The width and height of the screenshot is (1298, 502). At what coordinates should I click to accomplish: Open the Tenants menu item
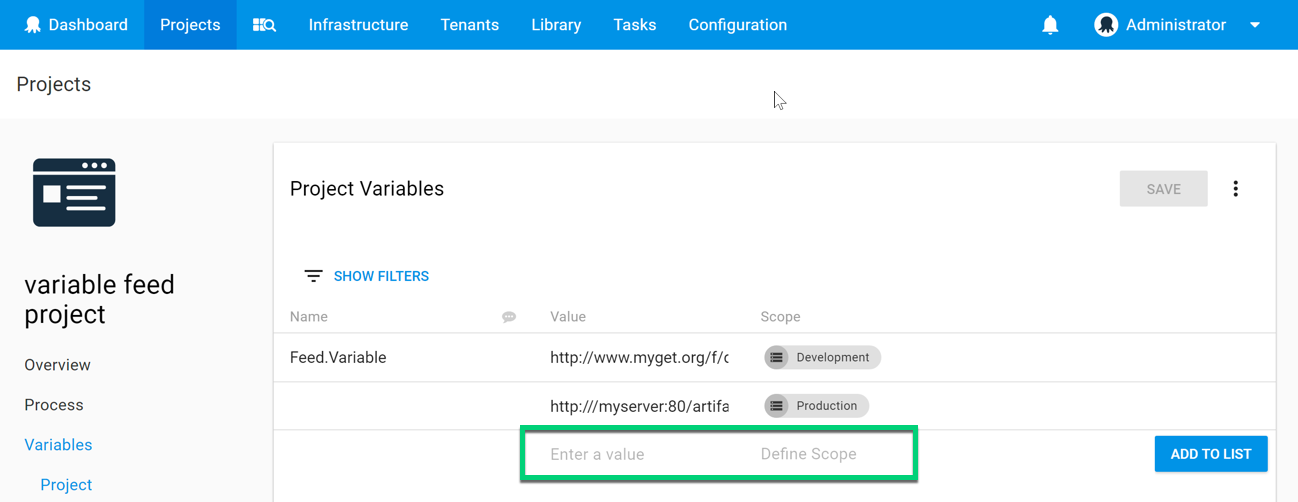click(469, 25)
